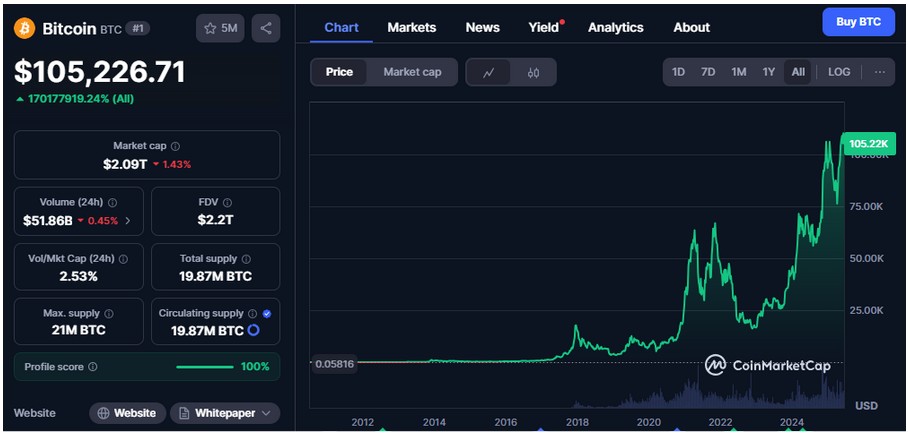Open the Markets tab
The image size is (908, 435).
(412, 27)
